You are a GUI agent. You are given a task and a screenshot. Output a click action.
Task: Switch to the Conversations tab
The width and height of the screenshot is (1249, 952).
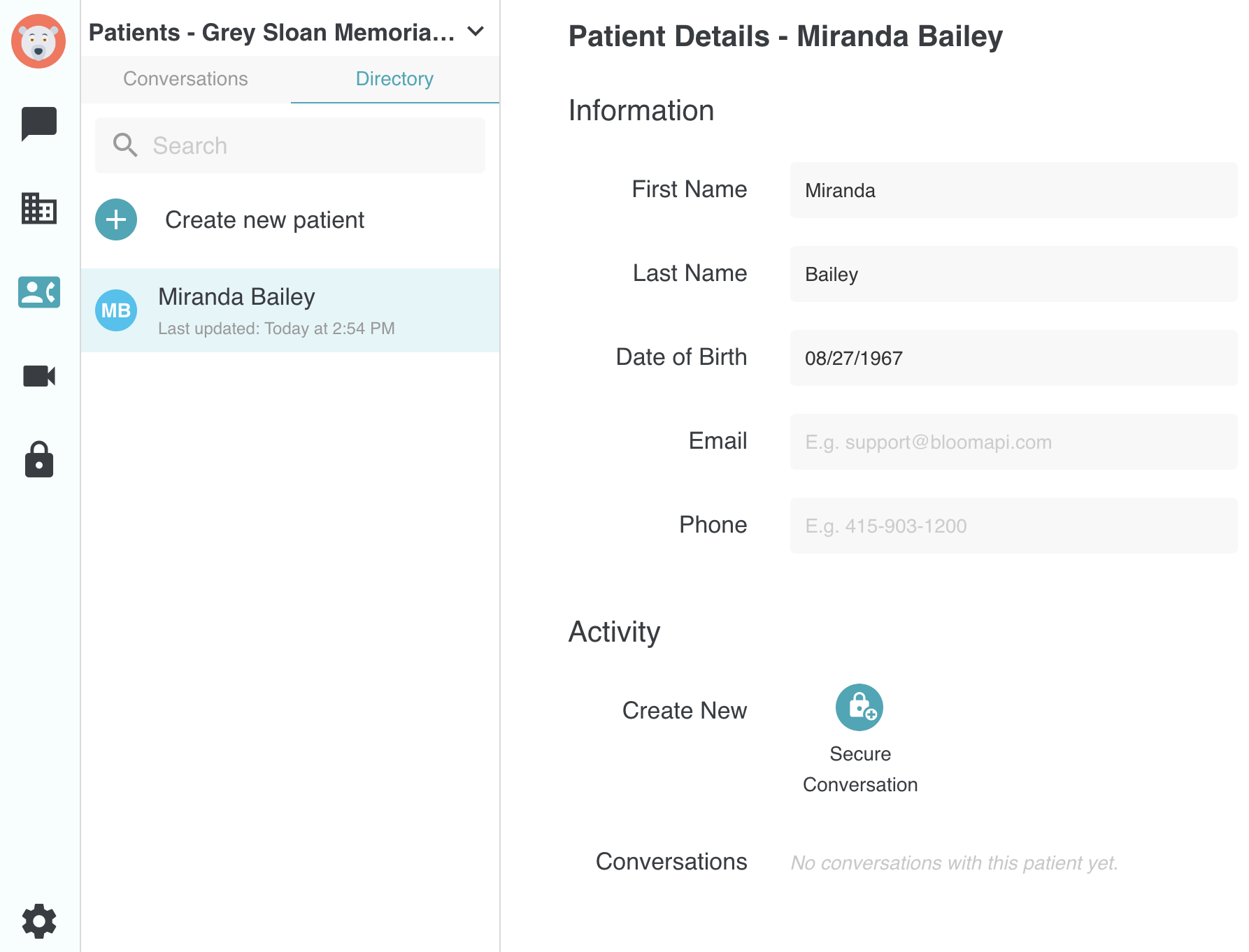click(185, 79)
